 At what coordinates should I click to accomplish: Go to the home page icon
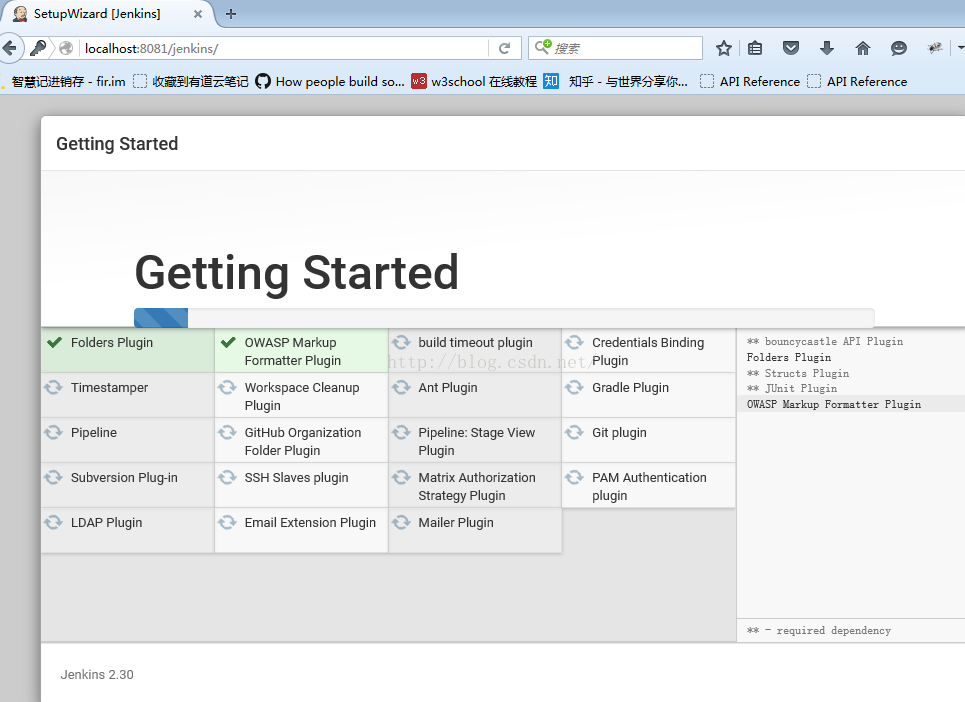click(x=863, y=48)
